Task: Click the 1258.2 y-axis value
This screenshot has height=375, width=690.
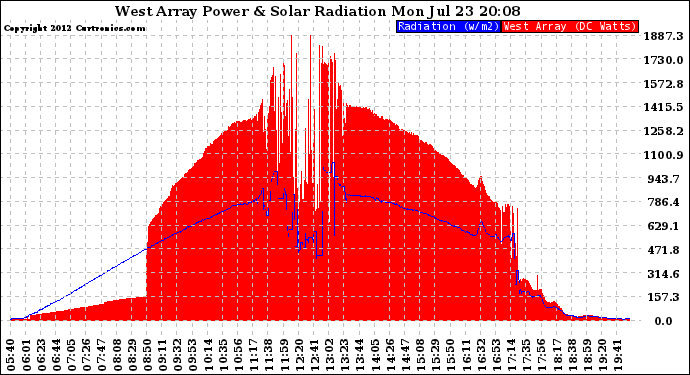Action: coord(663,131)
